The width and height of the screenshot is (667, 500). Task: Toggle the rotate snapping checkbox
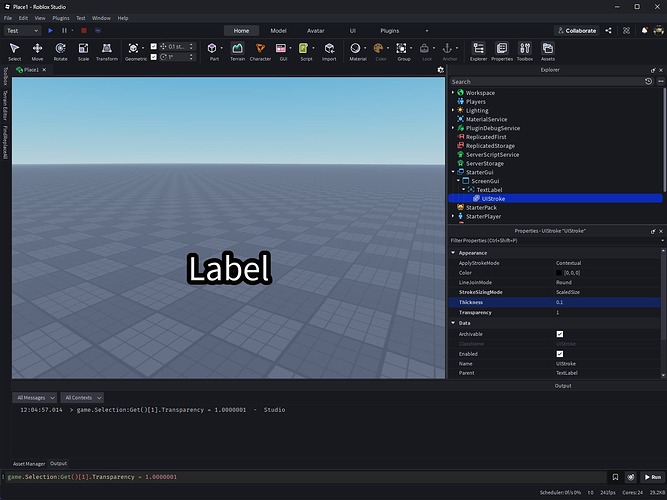(154, 57)
